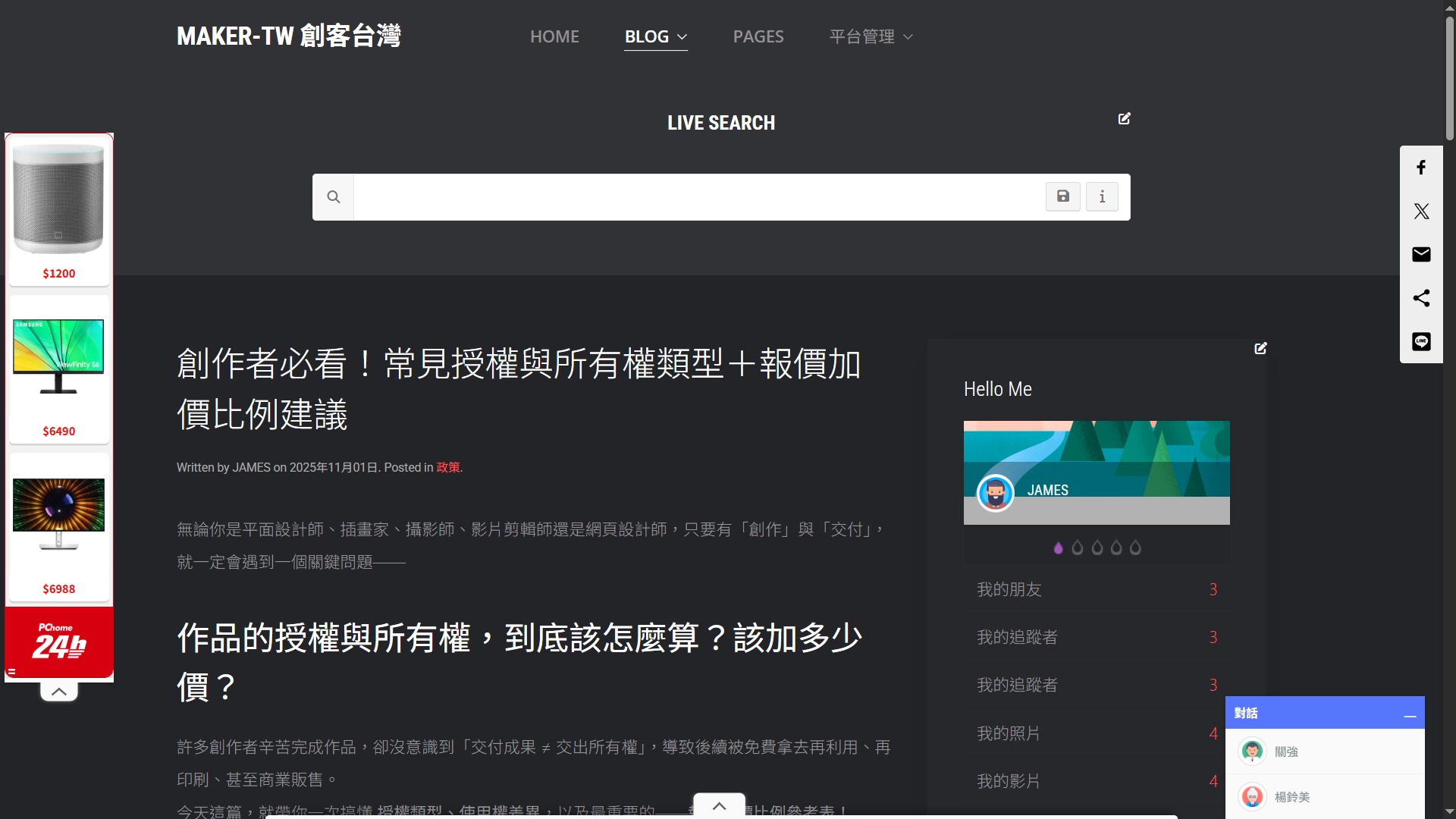Select the fifth slideshow dot
This screenshot has height=819, width=1456.
(1135, 548)
